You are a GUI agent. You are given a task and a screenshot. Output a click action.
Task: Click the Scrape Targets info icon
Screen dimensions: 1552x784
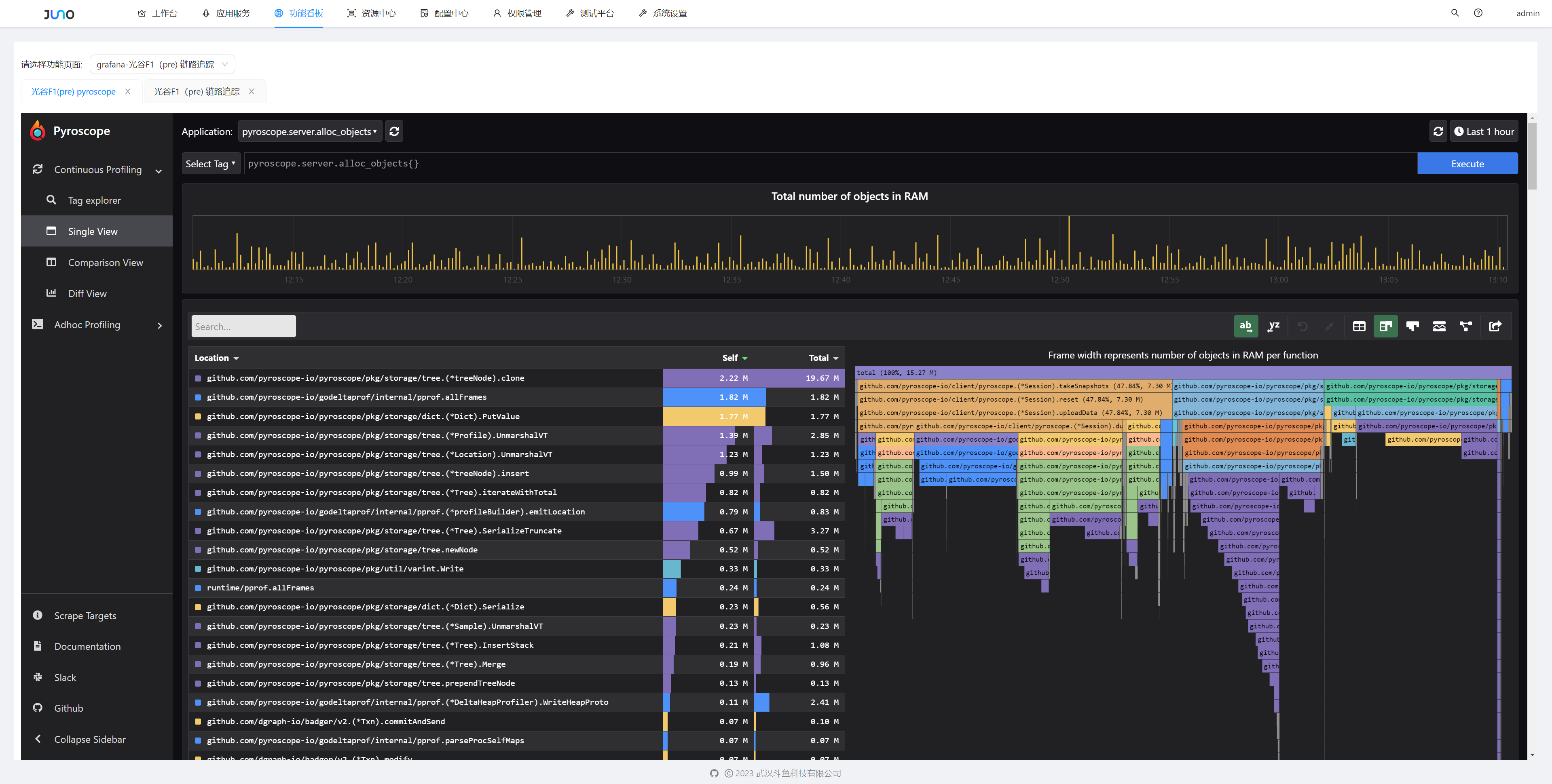tap(37, 615)
